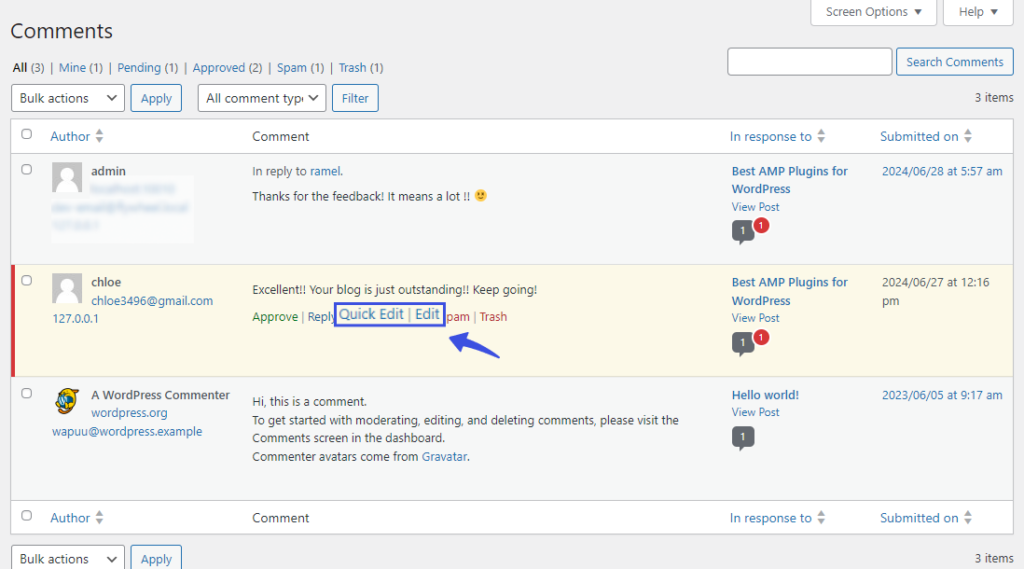The width and height of the screenshot is (1024, 569).
Task: Open the 'ramel' reply link
Action: pos(325,171)
